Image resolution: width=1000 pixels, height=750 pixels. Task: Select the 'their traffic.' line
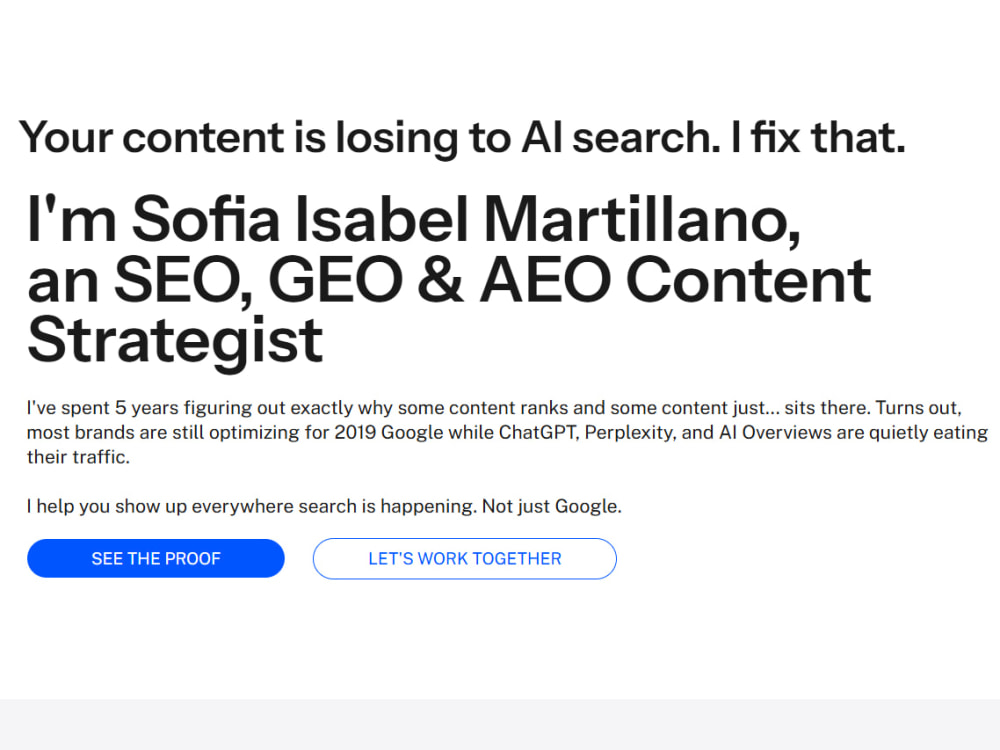(x=78, y=457)
